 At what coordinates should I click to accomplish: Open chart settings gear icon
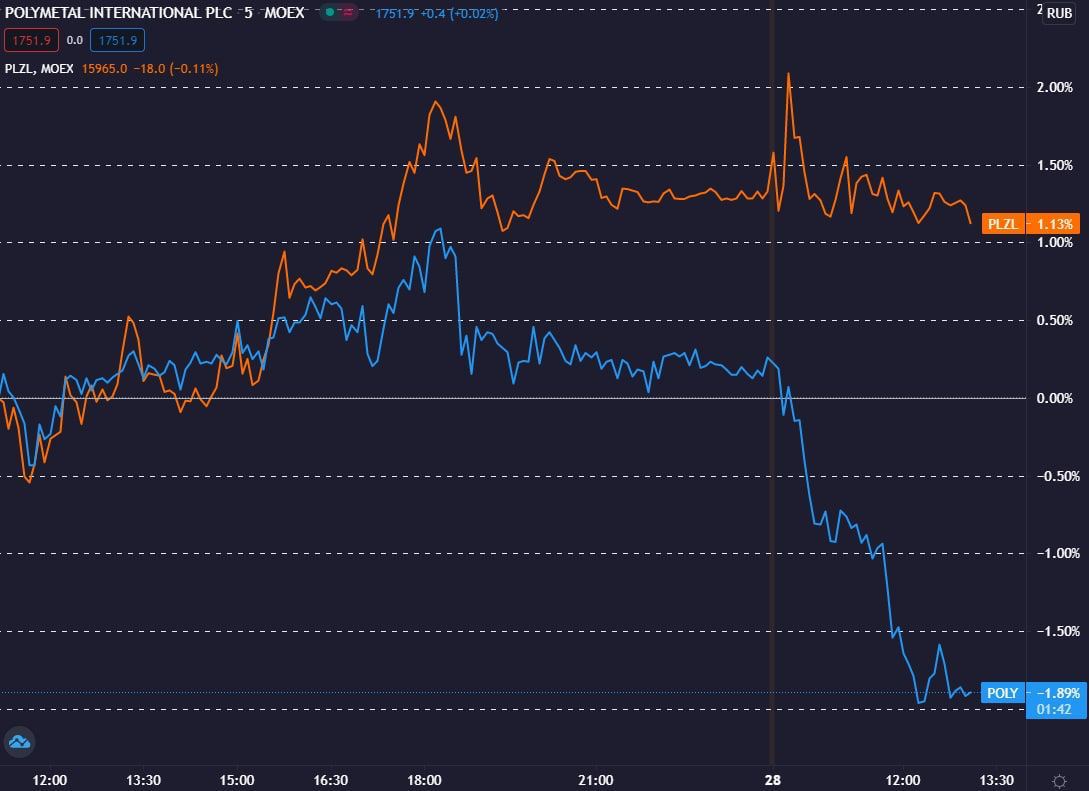tap(1059, 781)
